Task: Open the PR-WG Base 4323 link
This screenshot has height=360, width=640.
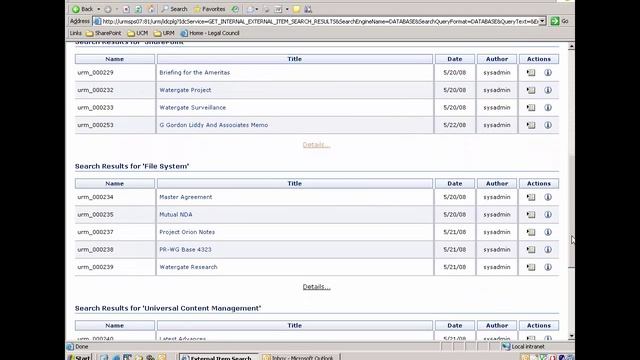Action: (185, 250)
